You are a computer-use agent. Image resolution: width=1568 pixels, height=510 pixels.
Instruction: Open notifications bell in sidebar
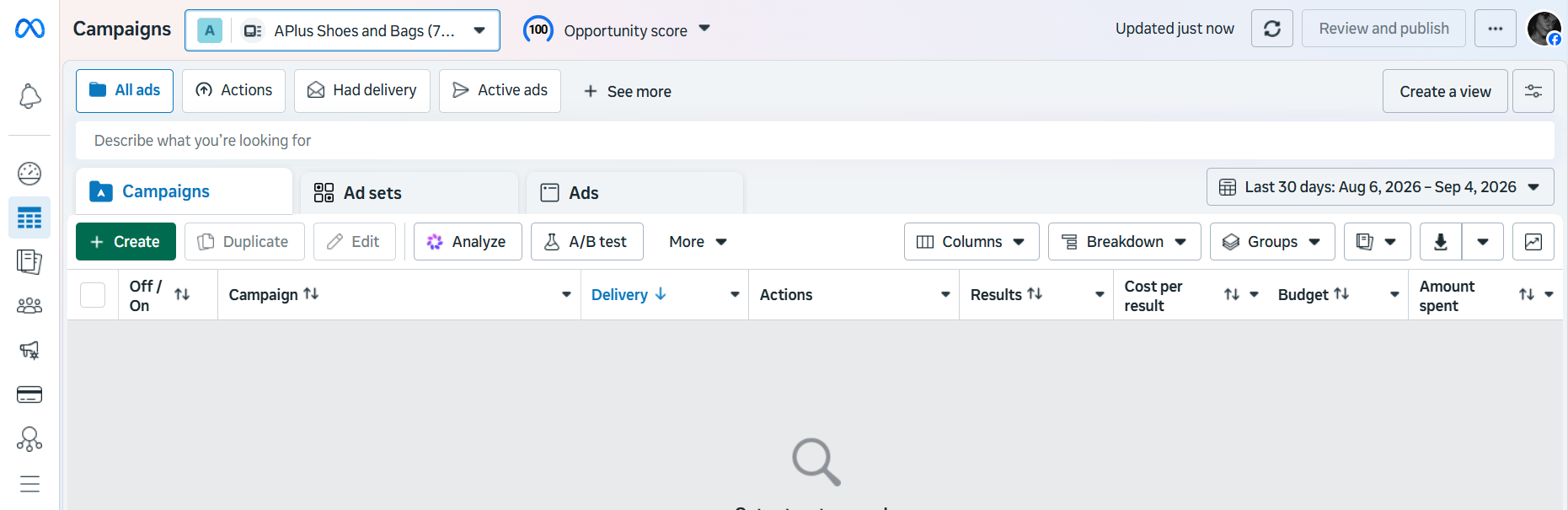[x=29, y=96]
